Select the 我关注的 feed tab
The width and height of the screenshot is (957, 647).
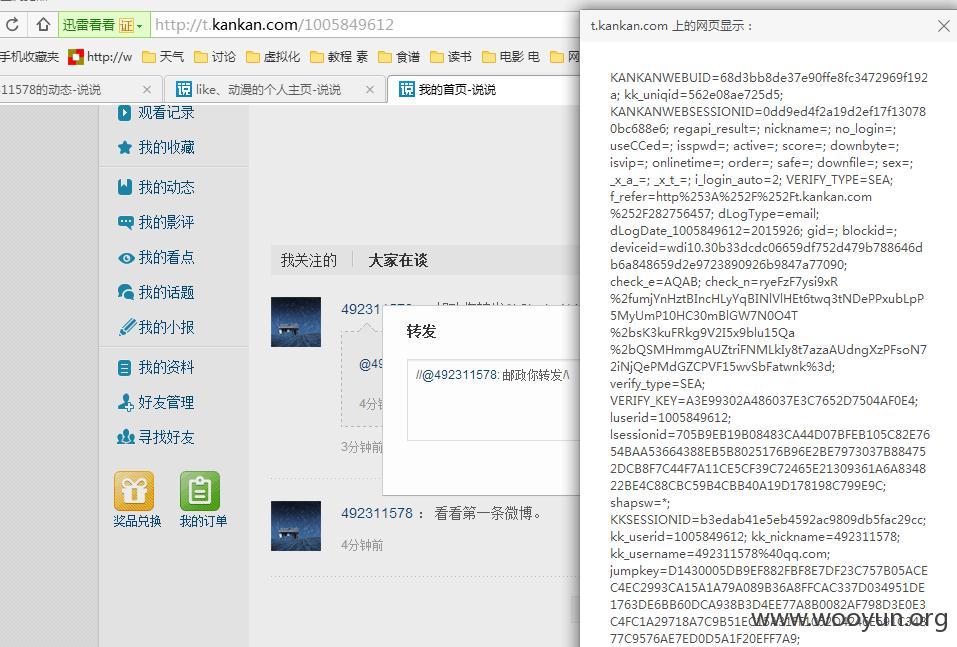point(309,261)
